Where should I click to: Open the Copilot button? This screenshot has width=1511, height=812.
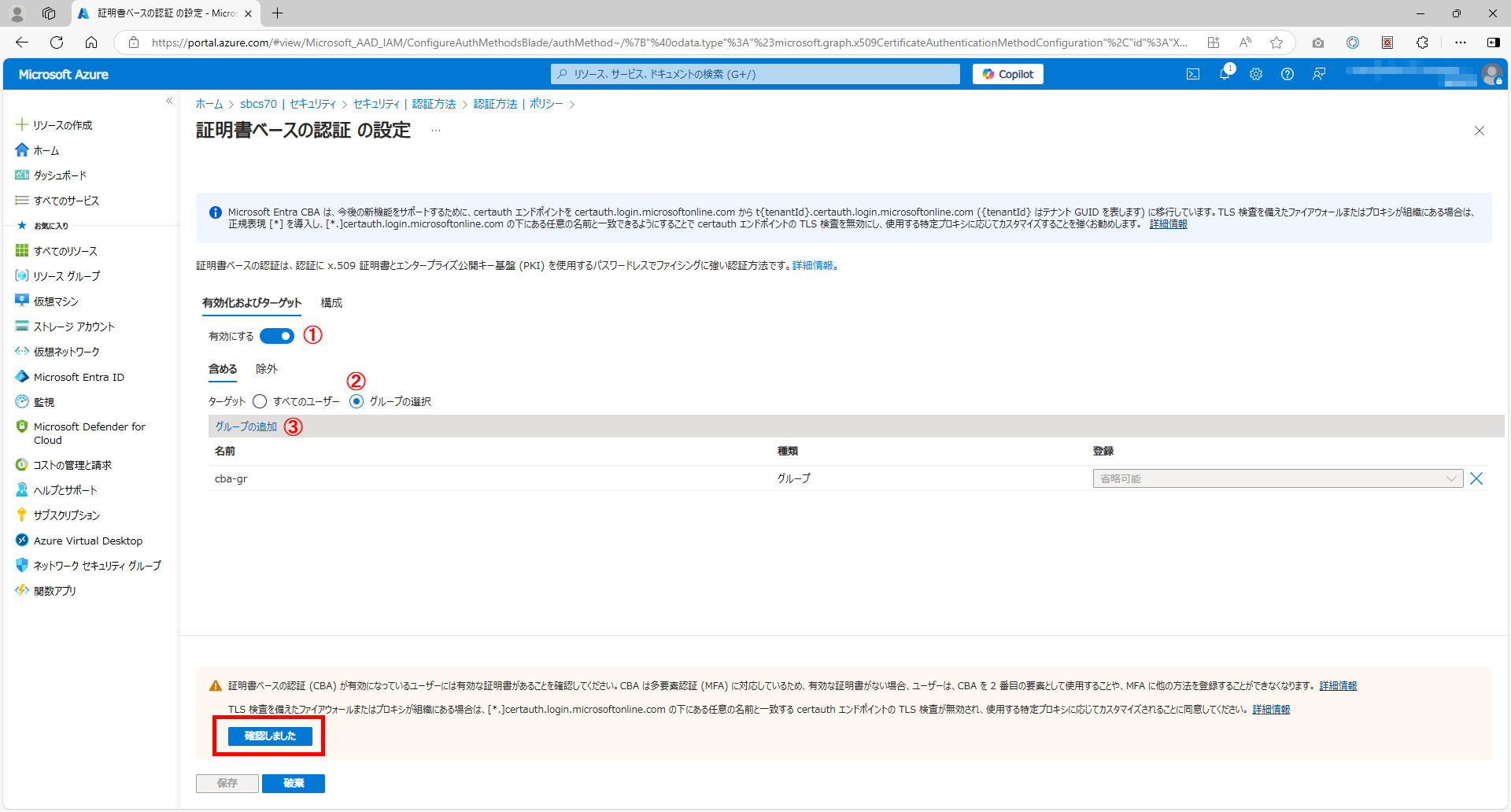pos(1008,74)
